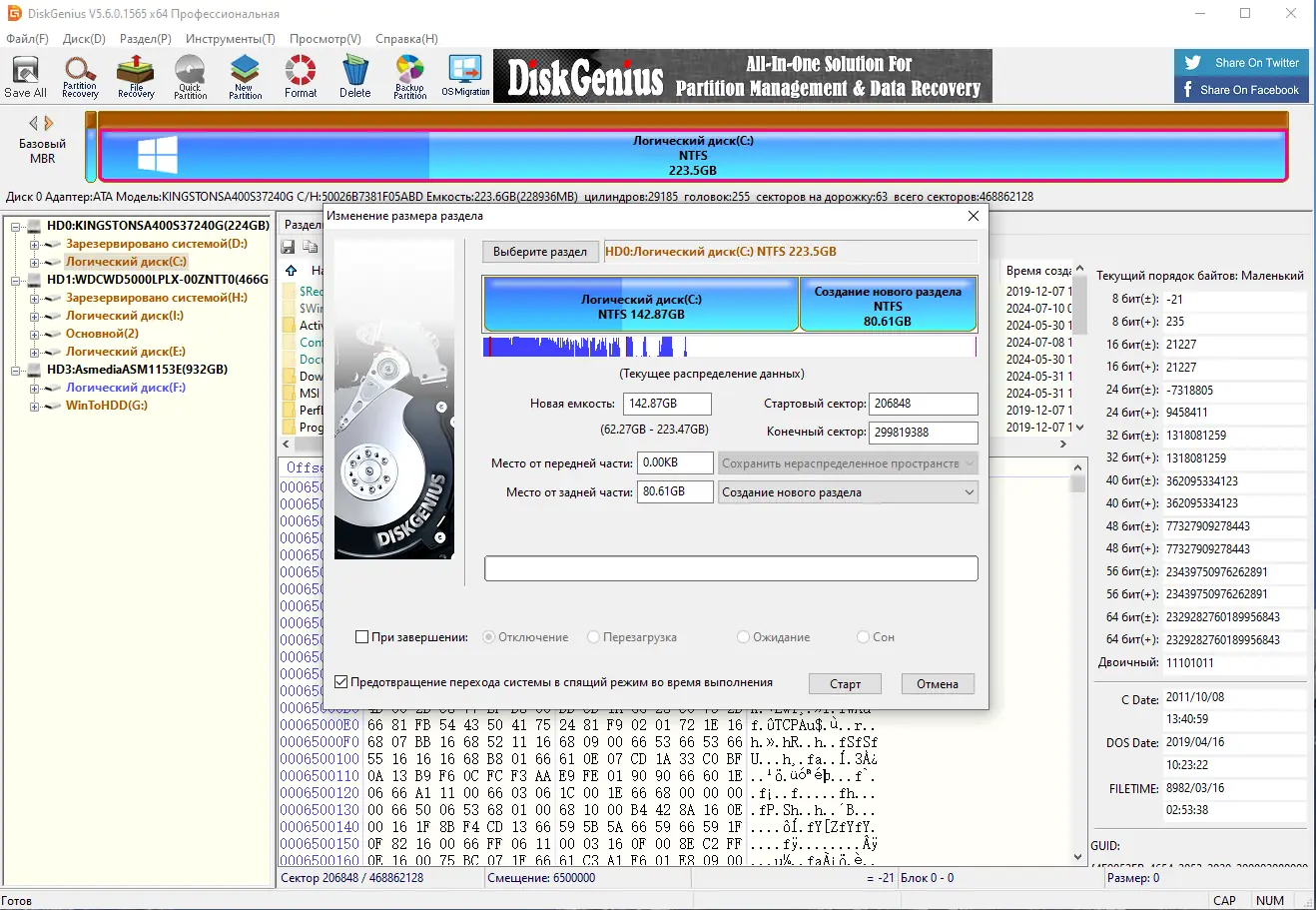Viewport: 1316px width, 910px height.
Task: Click the Windows logo in the disk map
Action: pos(158,156)
